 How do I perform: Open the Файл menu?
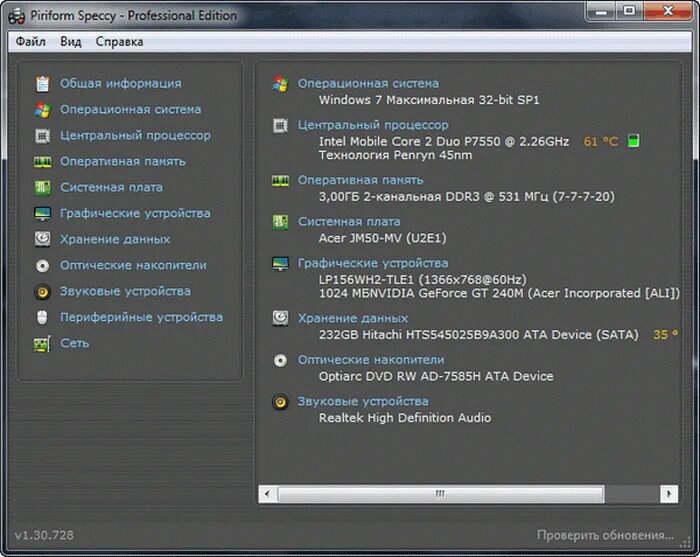pyautogui.click(x=30, y=42)
